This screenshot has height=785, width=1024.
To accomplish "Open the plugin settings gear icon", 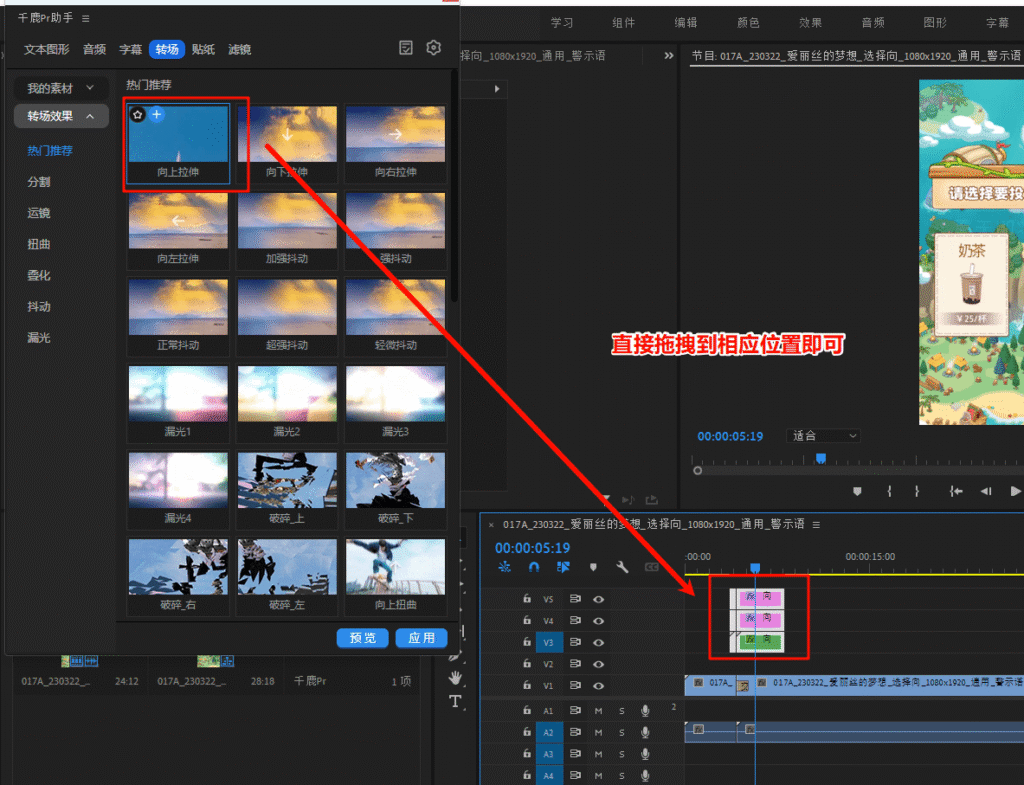I will (433, 48).
